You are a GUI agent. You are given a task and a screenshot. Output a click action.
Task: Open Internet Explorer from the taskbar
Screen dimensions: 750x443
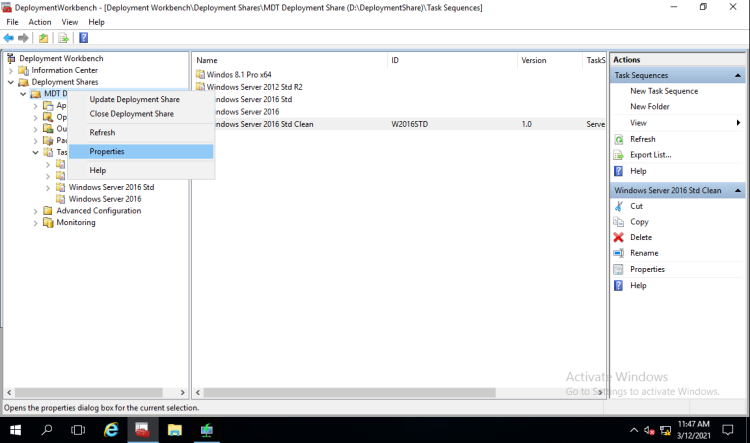111,430
